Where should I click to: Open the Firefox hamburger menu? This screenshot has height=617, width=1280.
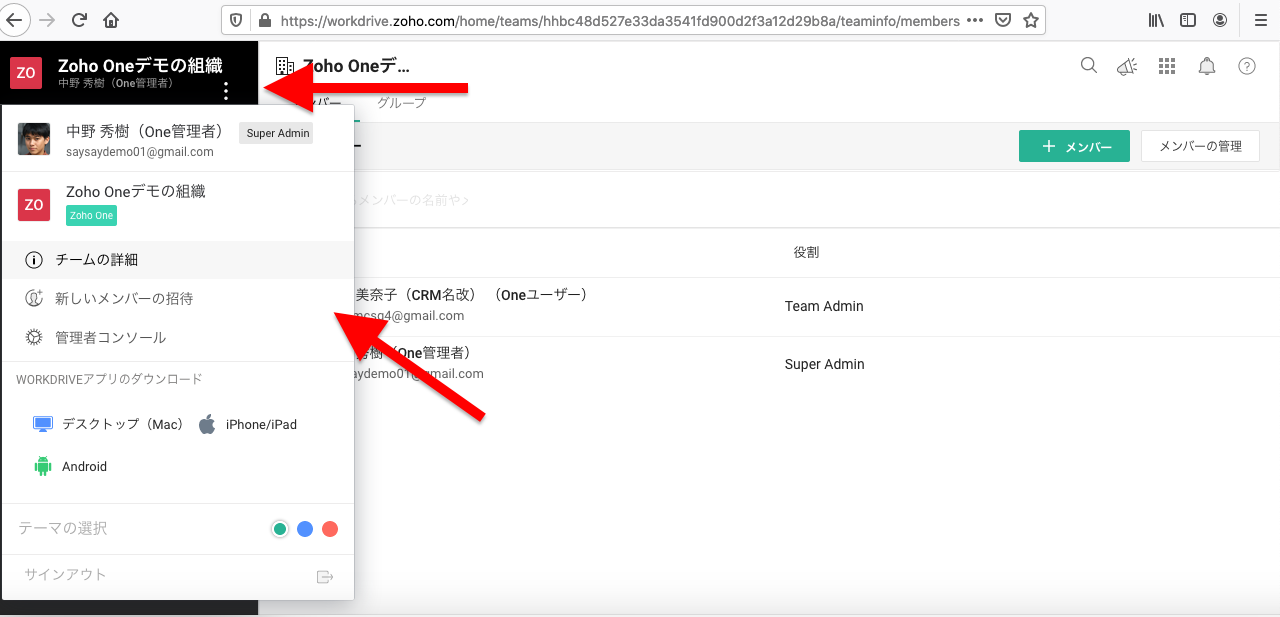1259,20
